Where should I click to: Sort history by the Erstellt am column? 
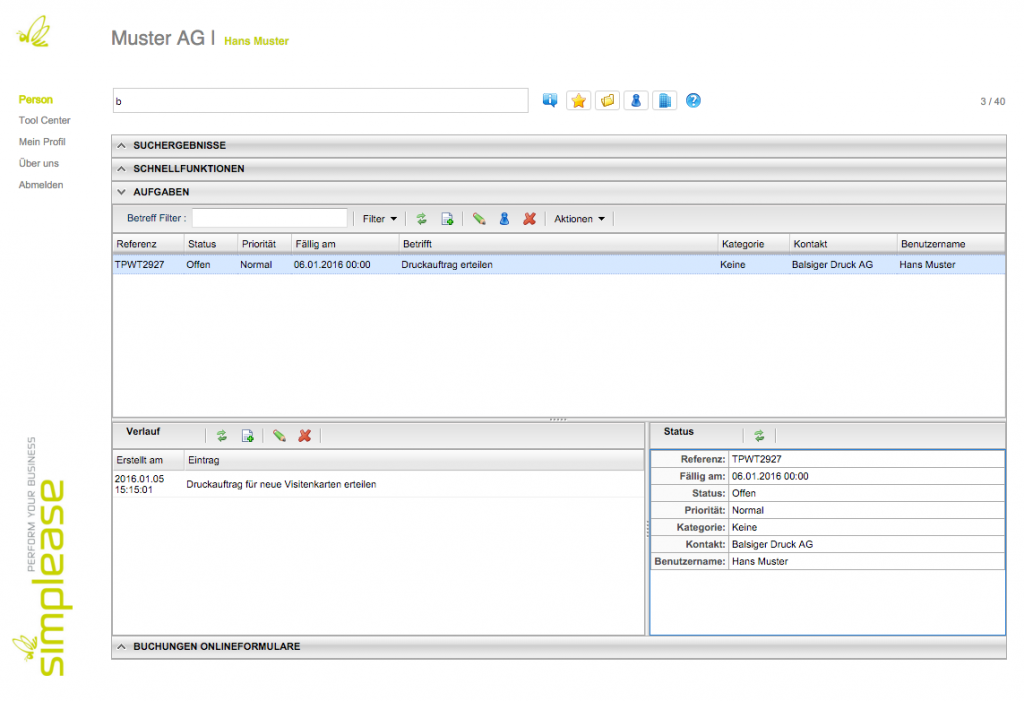point(148,461)
